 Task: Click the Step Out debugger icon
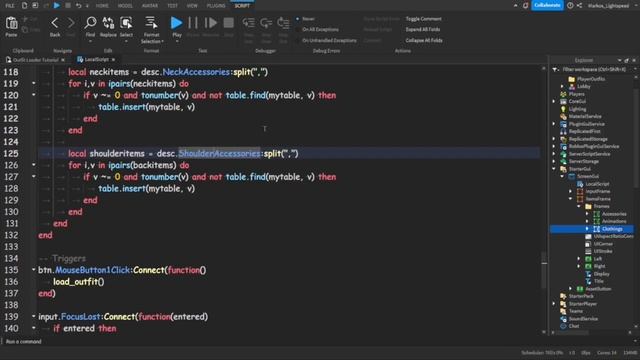pos(283,23)
